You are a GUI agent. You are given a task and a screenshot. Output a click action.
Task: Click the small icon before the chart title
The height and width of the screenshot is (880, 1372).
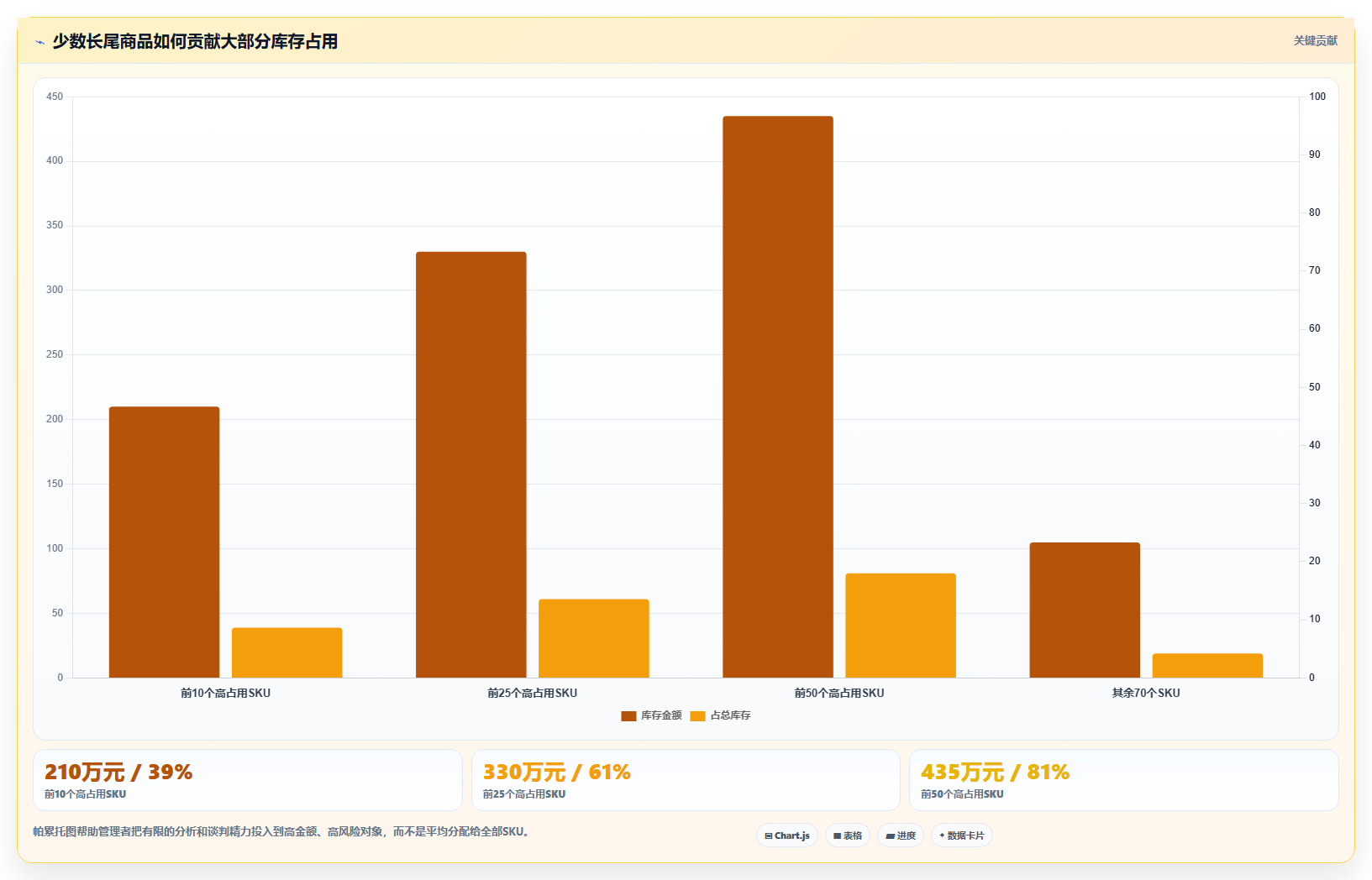pos(39,42)
